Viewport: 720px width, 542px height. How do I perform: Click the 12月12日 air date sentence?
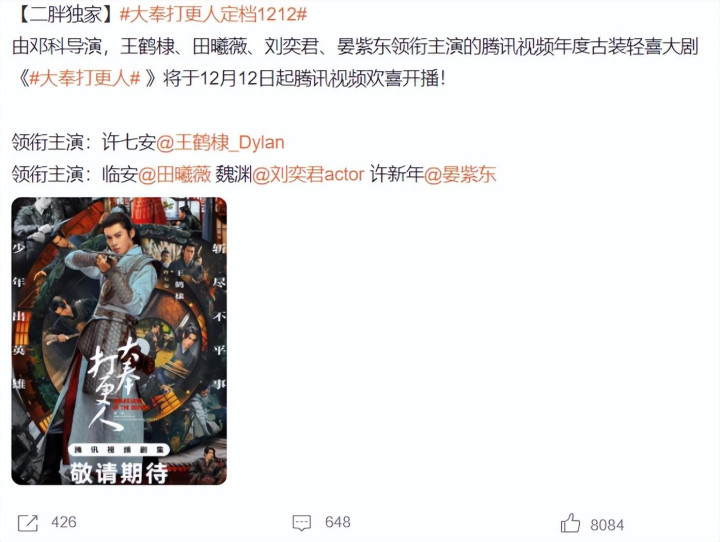coord(304,79)
